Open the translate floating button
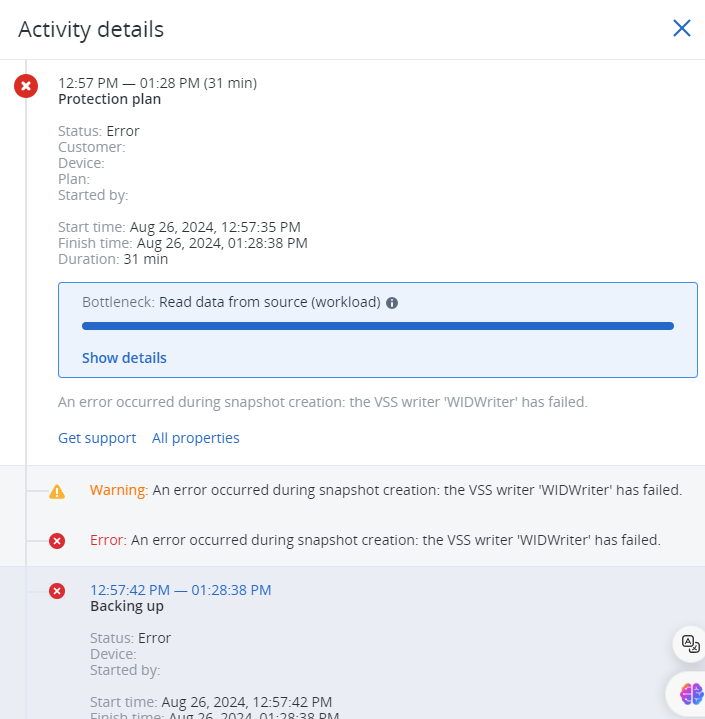 pyautogui.click(x=690, y=644)
